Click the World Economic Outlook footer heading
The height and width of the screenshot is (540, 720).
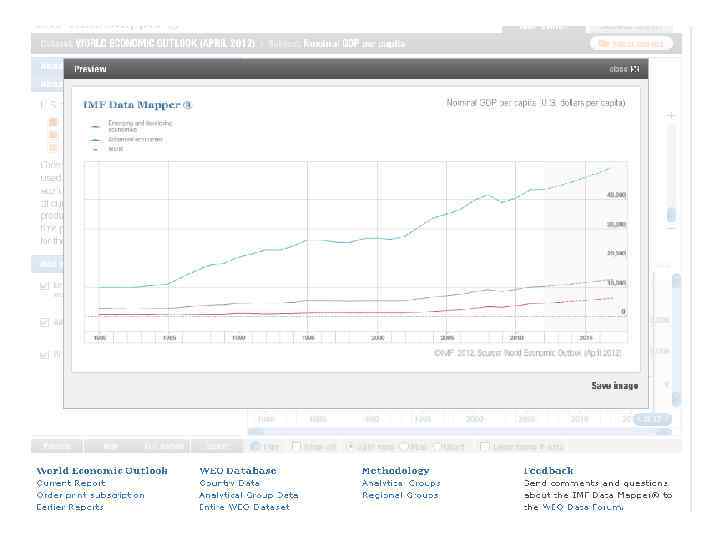click(102, 471)
